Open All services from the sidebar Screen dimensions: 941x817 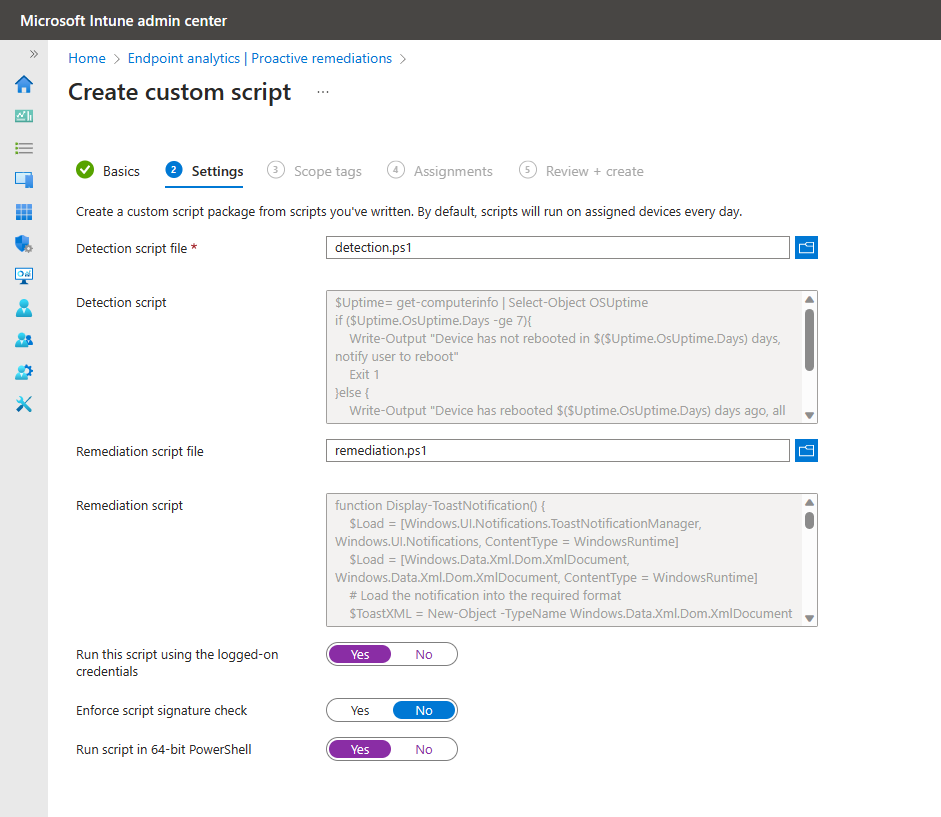click(x=23, y=148)
